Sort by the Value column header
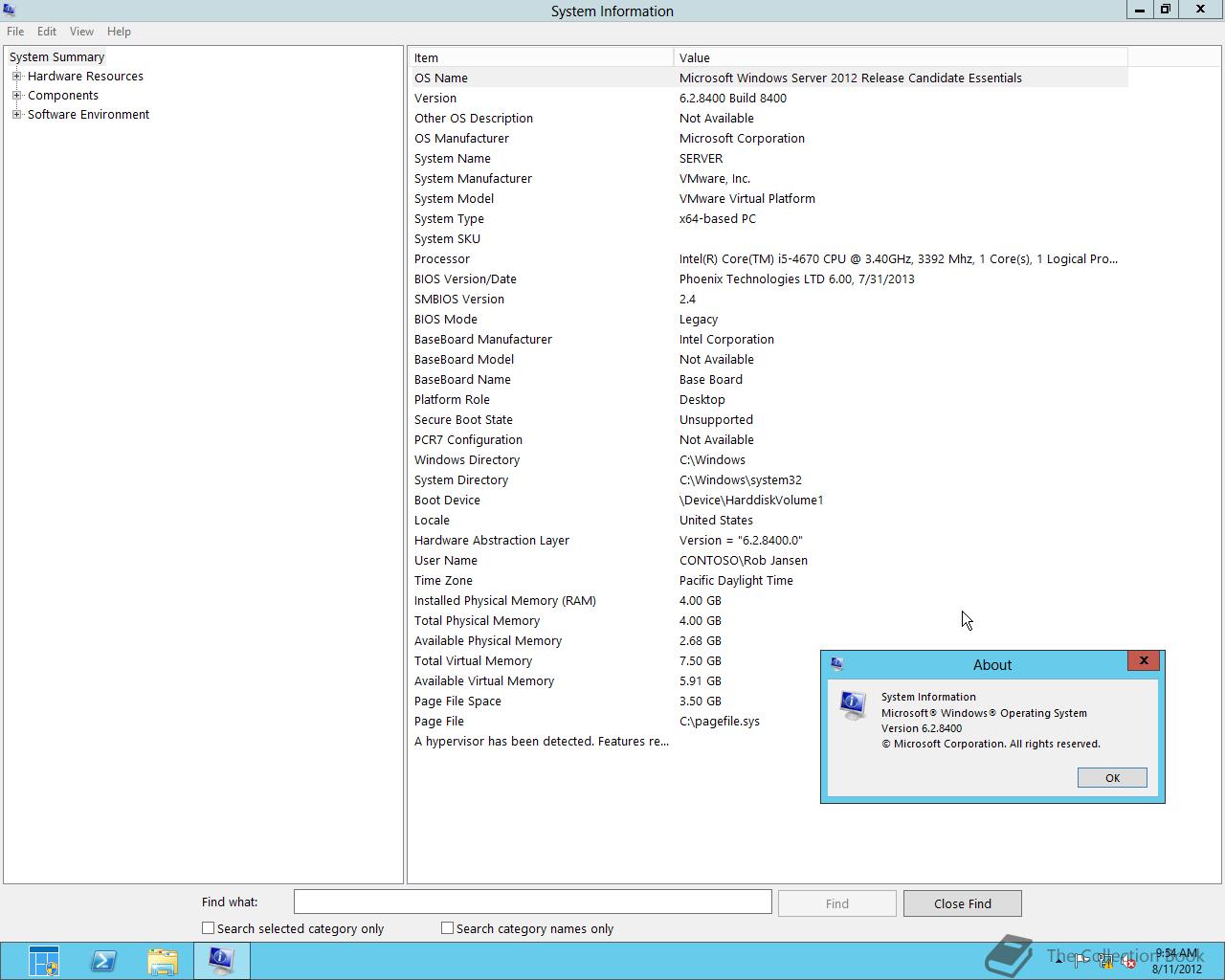 (x=901, y=57)
